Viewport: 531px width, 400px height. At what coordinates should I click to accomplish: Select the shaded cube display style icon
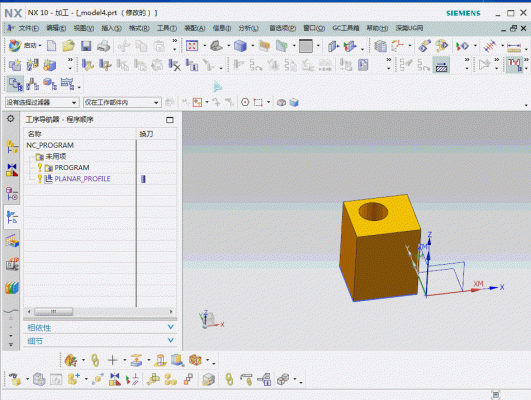click(240, 46)
